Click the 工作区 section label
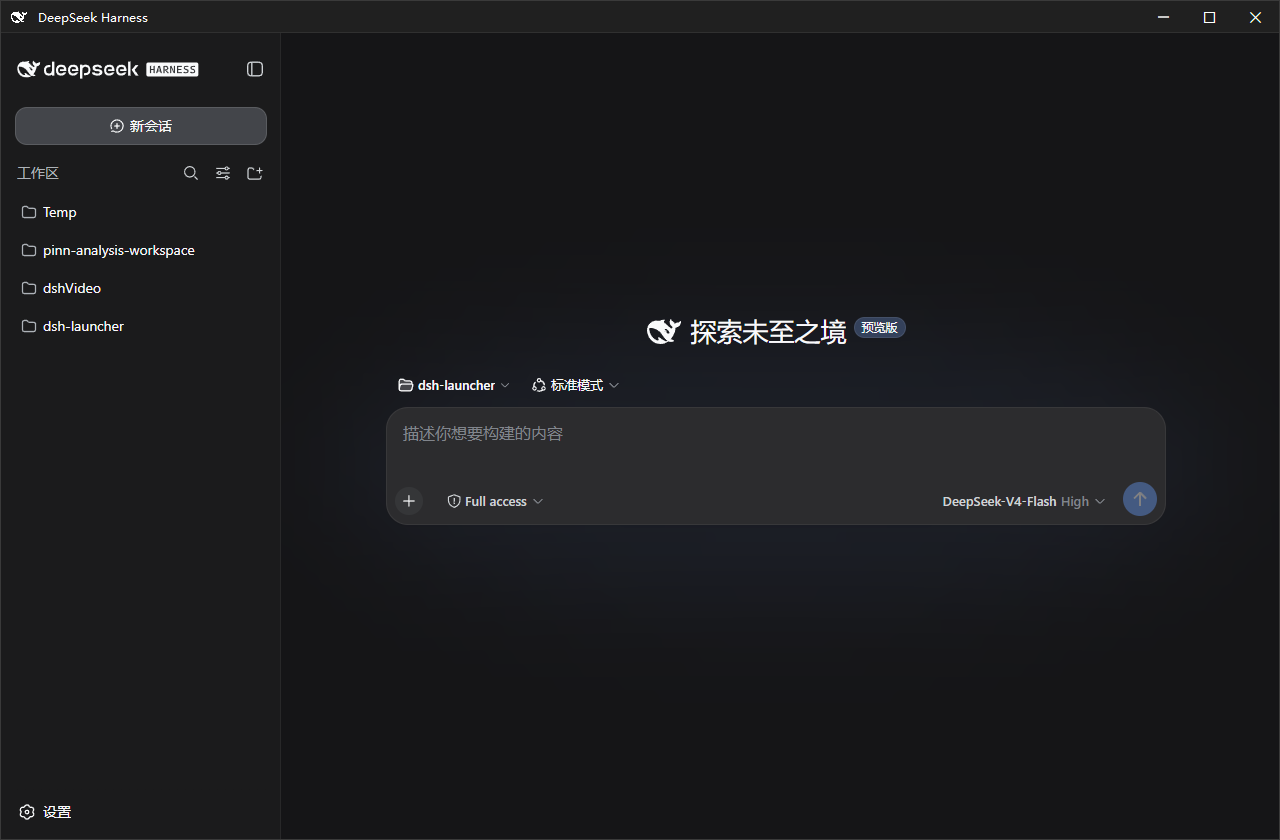Image resolution: width=1280 pixels, height=840 pixels. coord(38,173)
